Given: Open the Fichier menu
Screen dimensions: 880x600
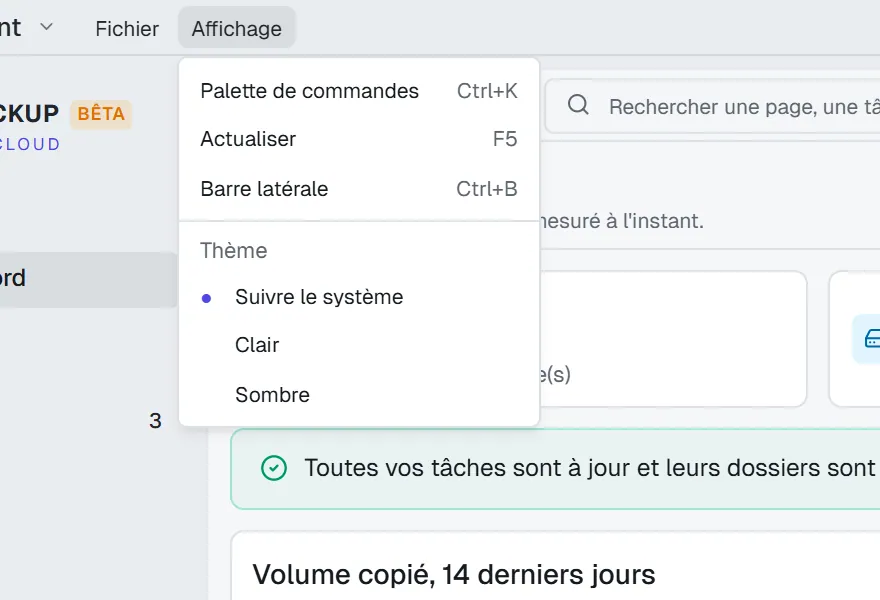Looking at the screenshot, I should click(127, 28).
